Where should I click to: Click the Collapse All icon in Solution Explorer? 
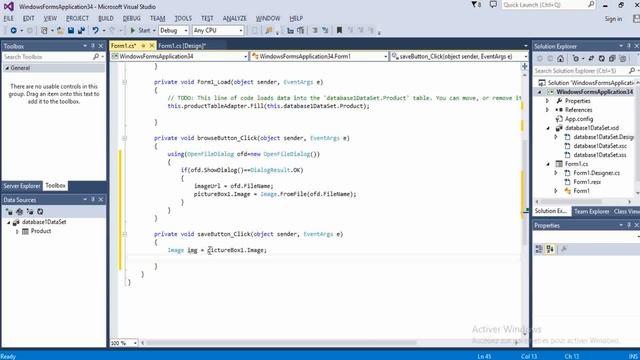point(612,59)
